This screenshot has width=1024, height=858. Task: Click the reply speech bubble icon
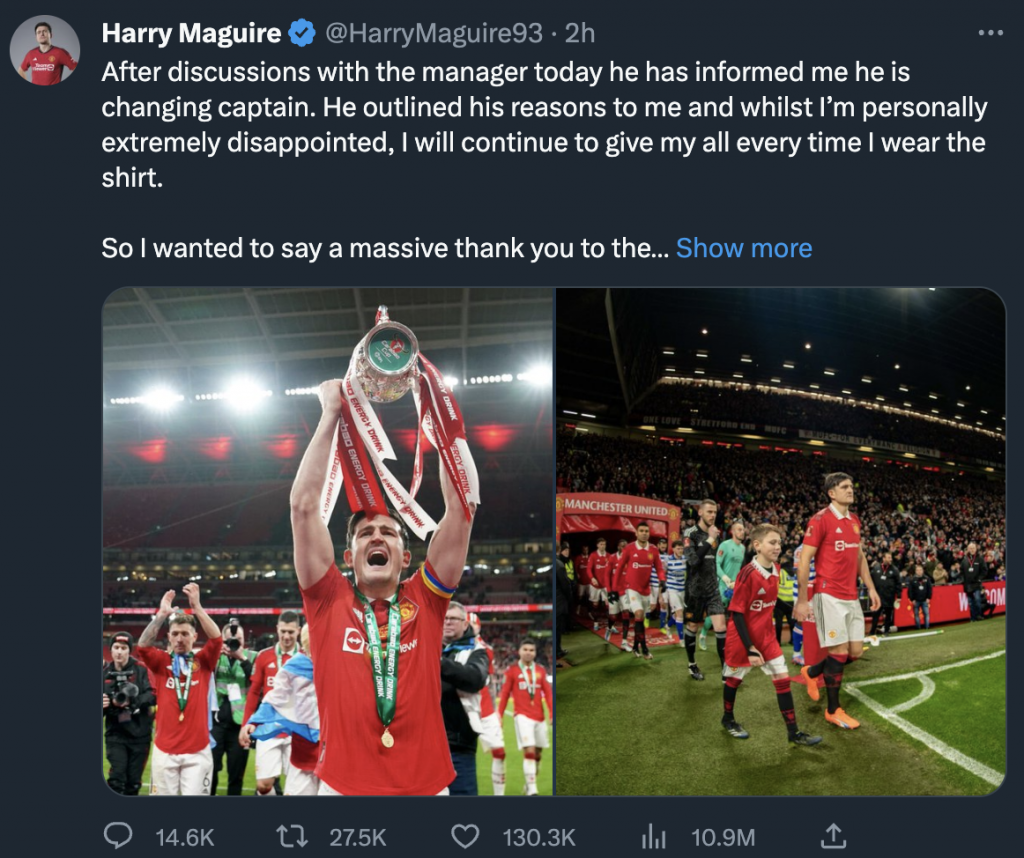point(120,836)
